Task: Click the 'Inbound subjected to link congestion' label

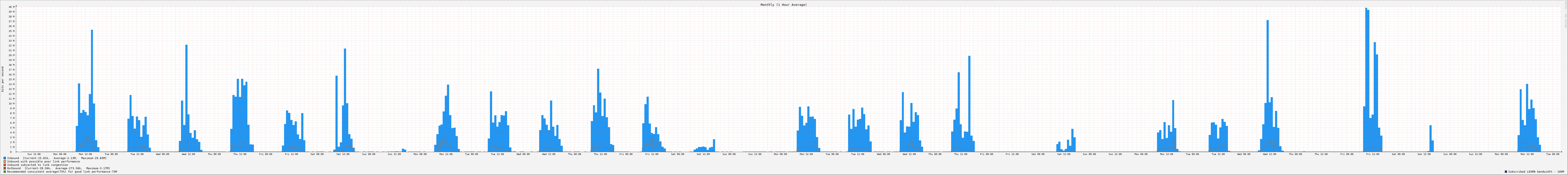Action: point(38,165)
